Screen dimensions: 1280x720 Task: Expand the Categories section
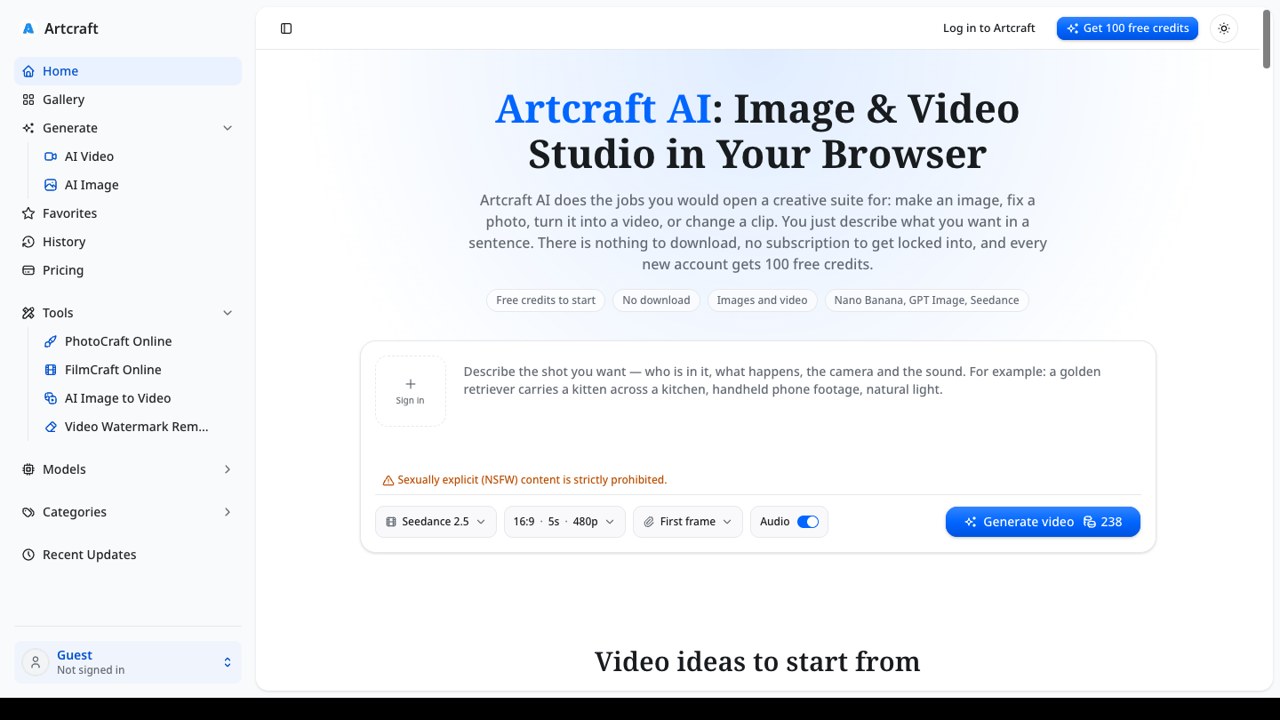coord(128,512)
